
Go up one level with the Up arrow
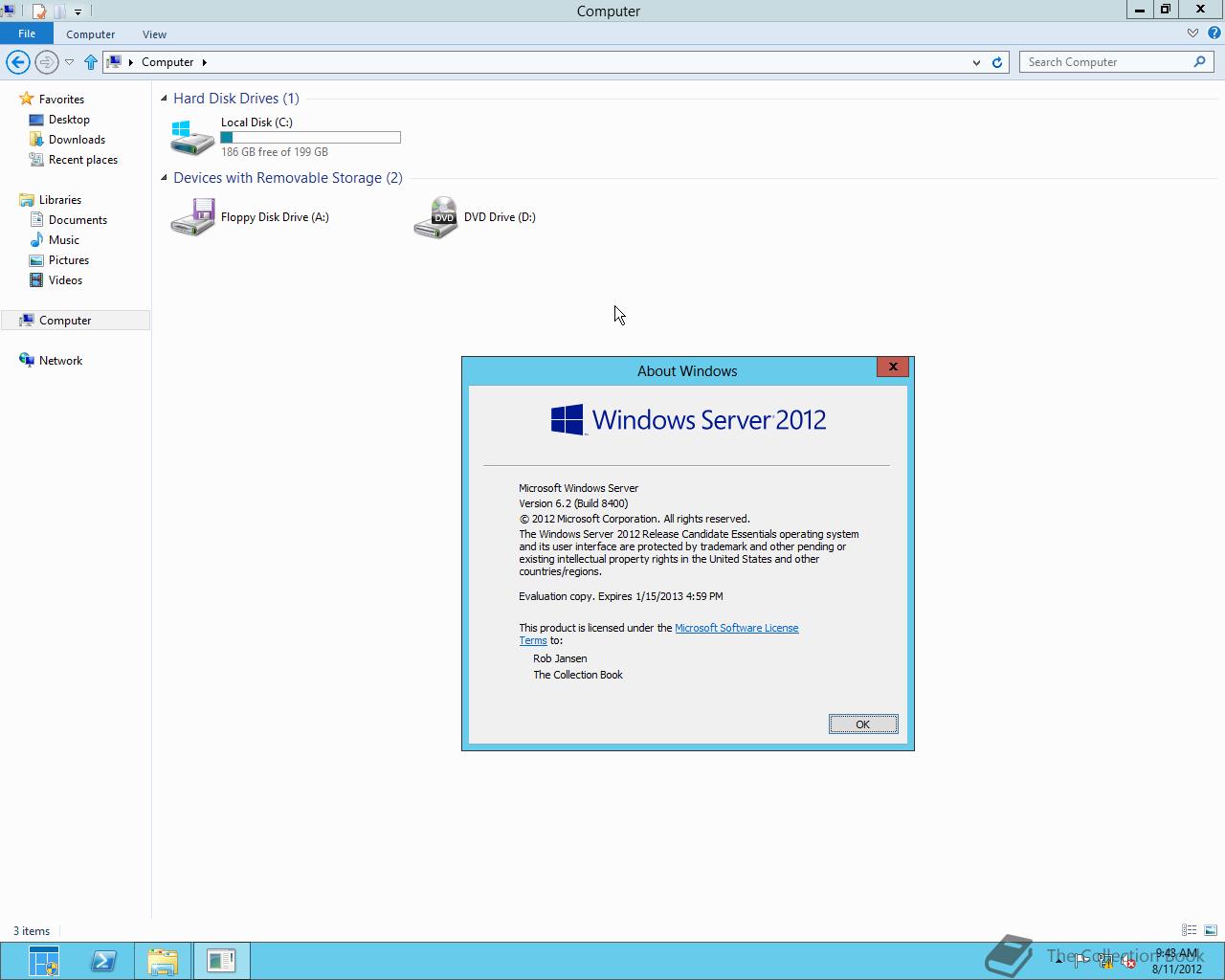coord(91,62)
